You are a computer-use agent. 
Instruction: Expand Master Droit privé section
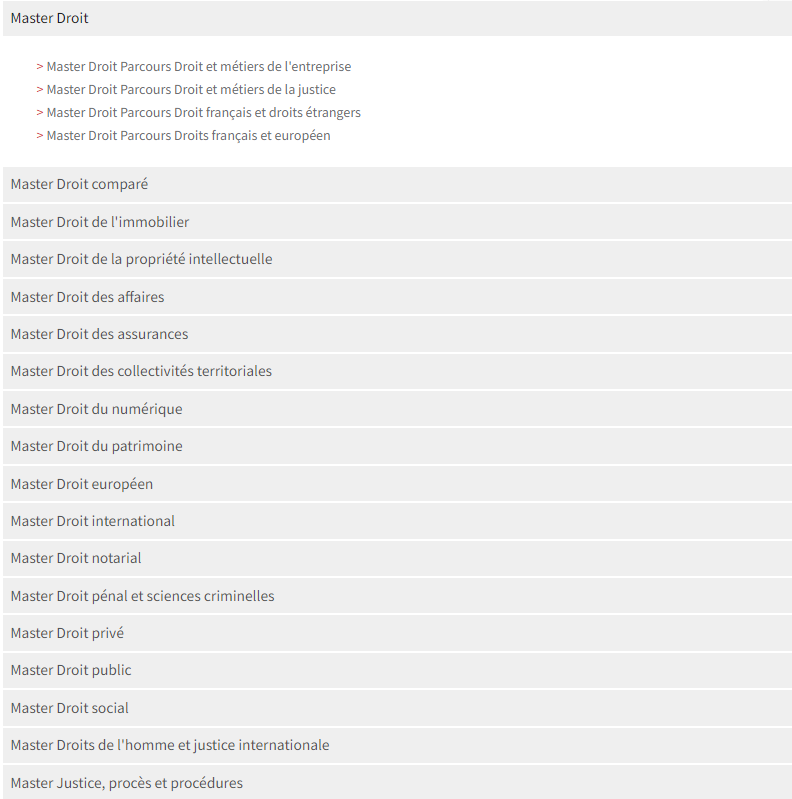click(x=397, y=633)
